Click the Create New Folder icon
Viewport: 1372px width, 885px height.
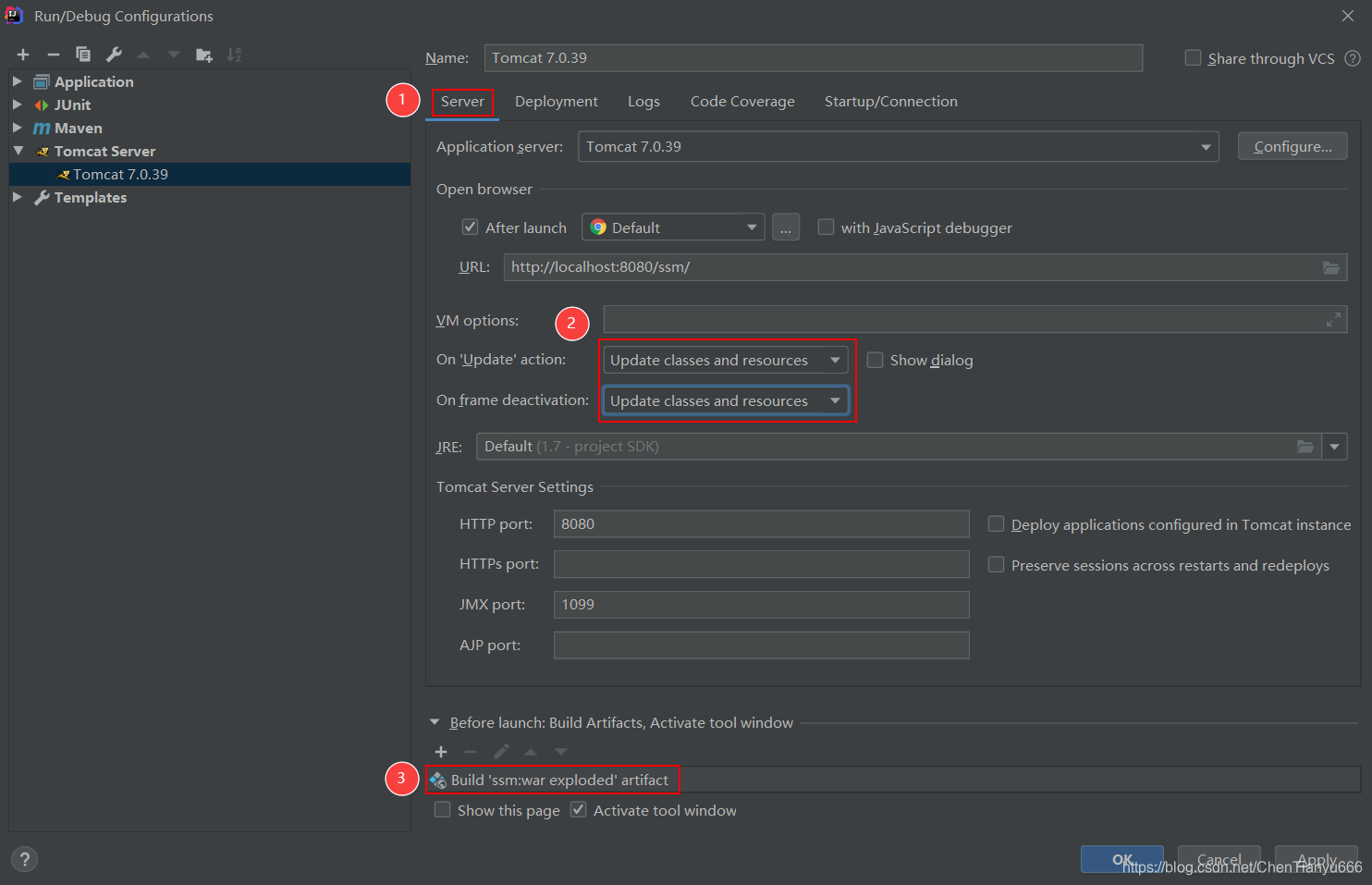click(x=204, y=55)
